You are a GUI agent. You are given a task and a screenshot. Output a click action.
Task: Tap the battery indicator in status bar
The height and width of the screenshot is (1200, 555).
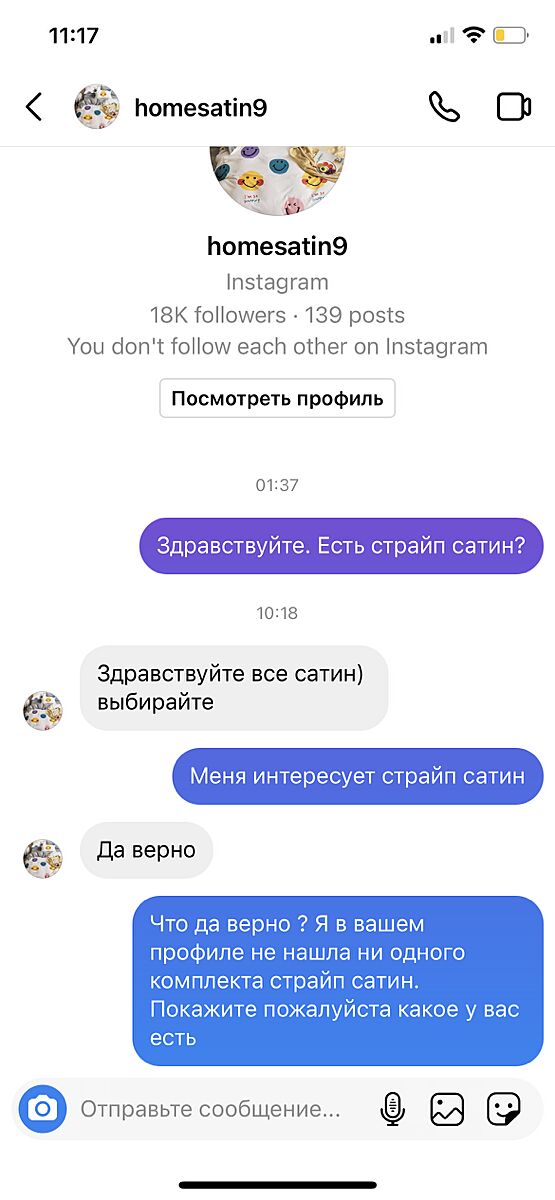point(511,36)
